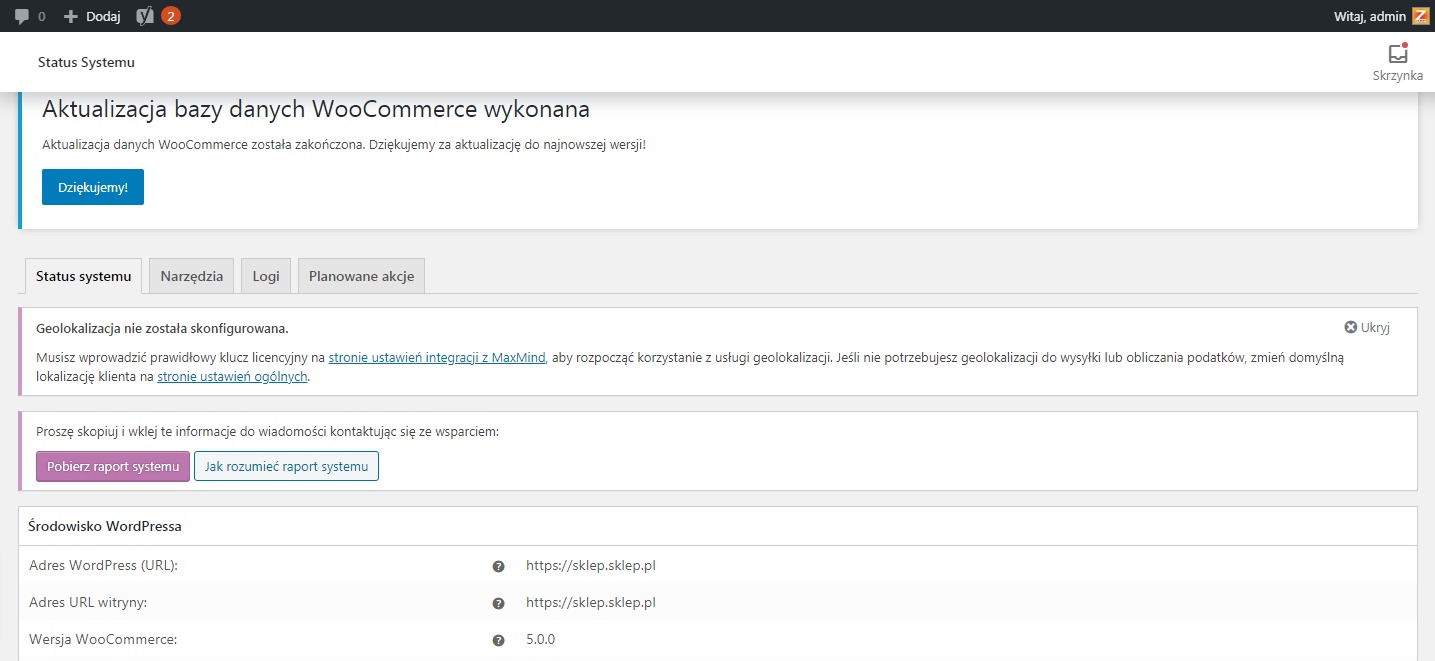Switch to the Logi tab
This screenshot has height=661, width=1435.
pos(266,276)
